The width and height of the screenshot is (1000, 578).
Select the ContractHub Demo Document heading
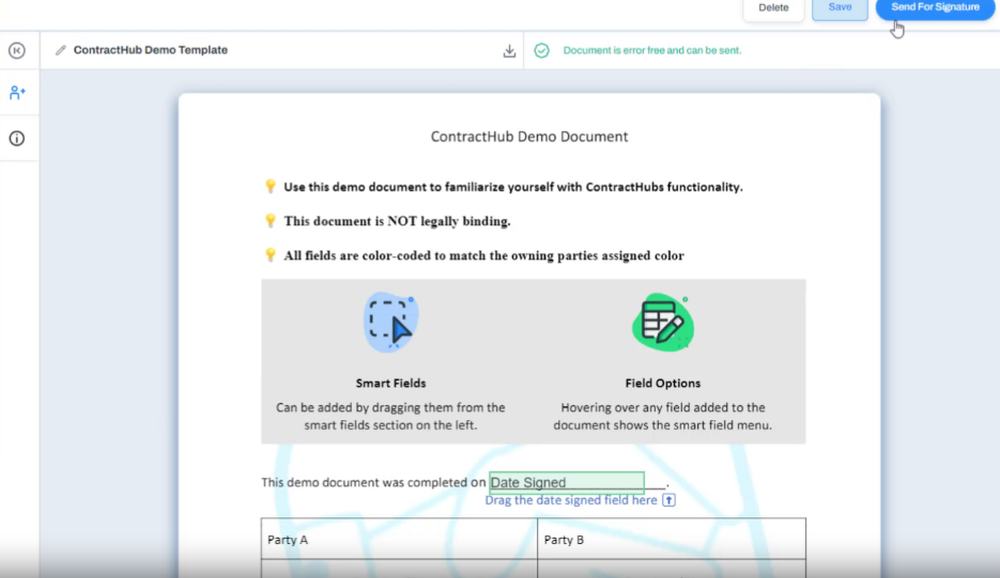tap(529, 137)
